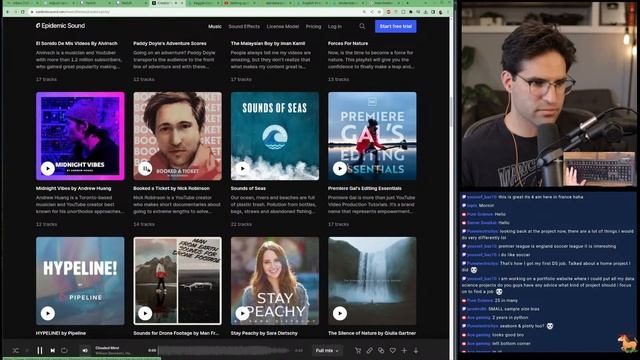The height and width of the screenshot is (360, 640).
Task: Download the current track
Action: click(x=416, y=350)
